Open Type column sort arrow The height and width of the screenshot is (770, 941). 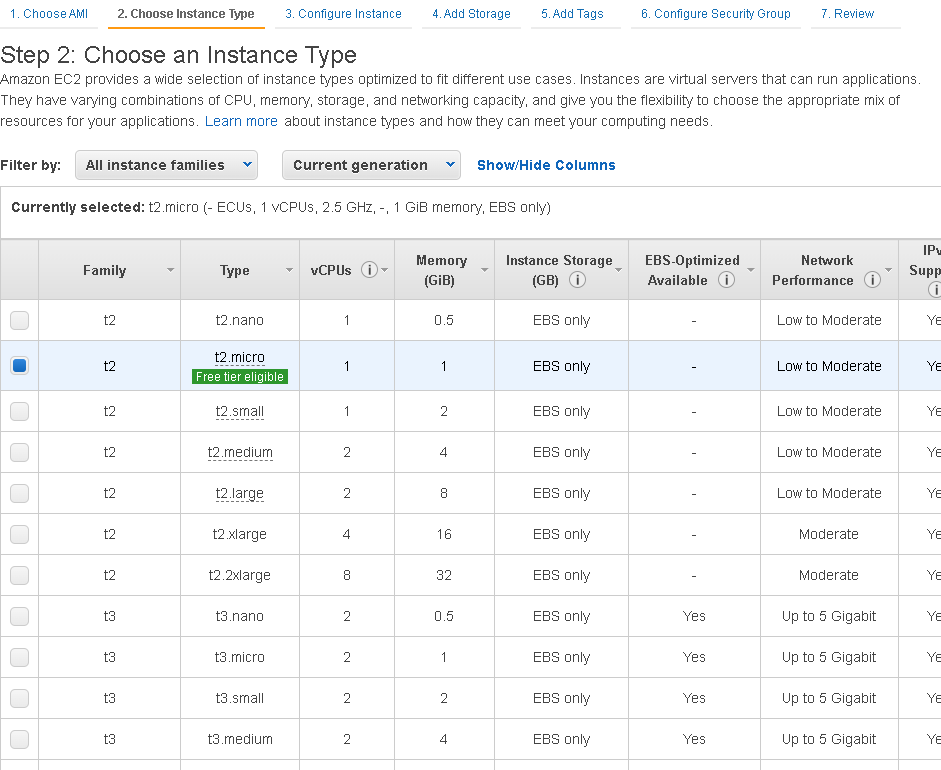(289, 270)
